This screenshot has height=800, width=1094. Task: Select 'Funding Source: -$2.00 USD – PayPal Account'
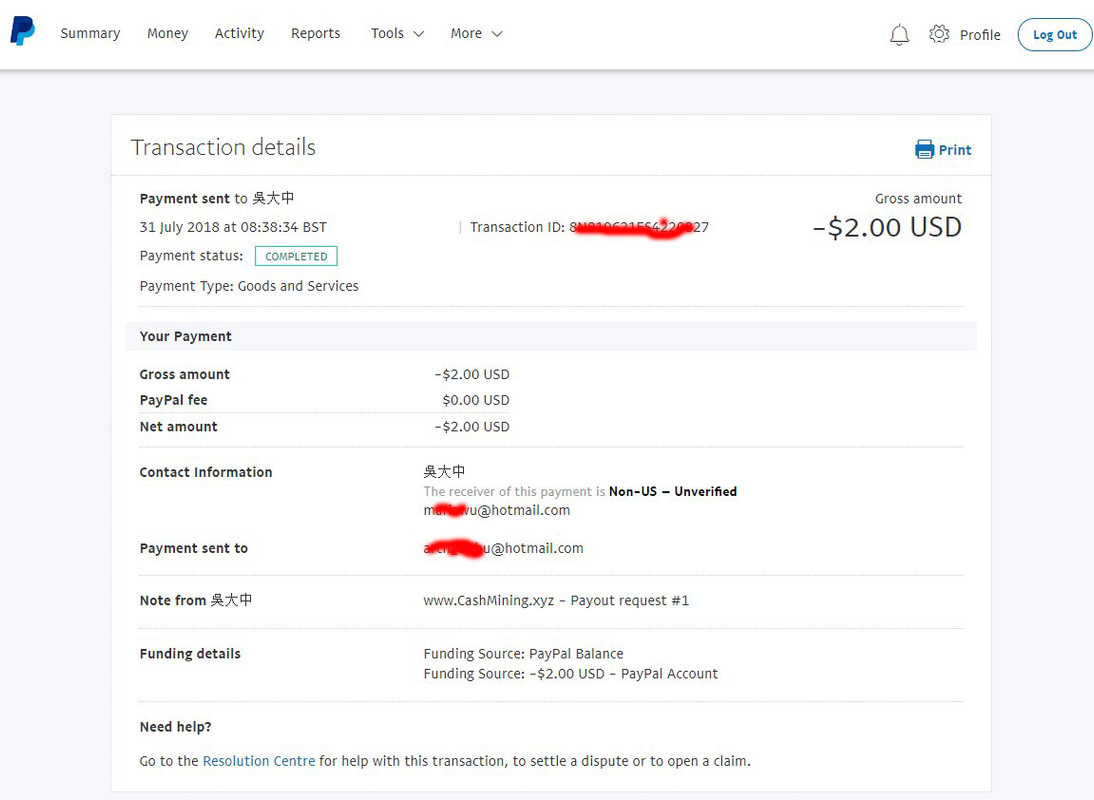[571, 674]
